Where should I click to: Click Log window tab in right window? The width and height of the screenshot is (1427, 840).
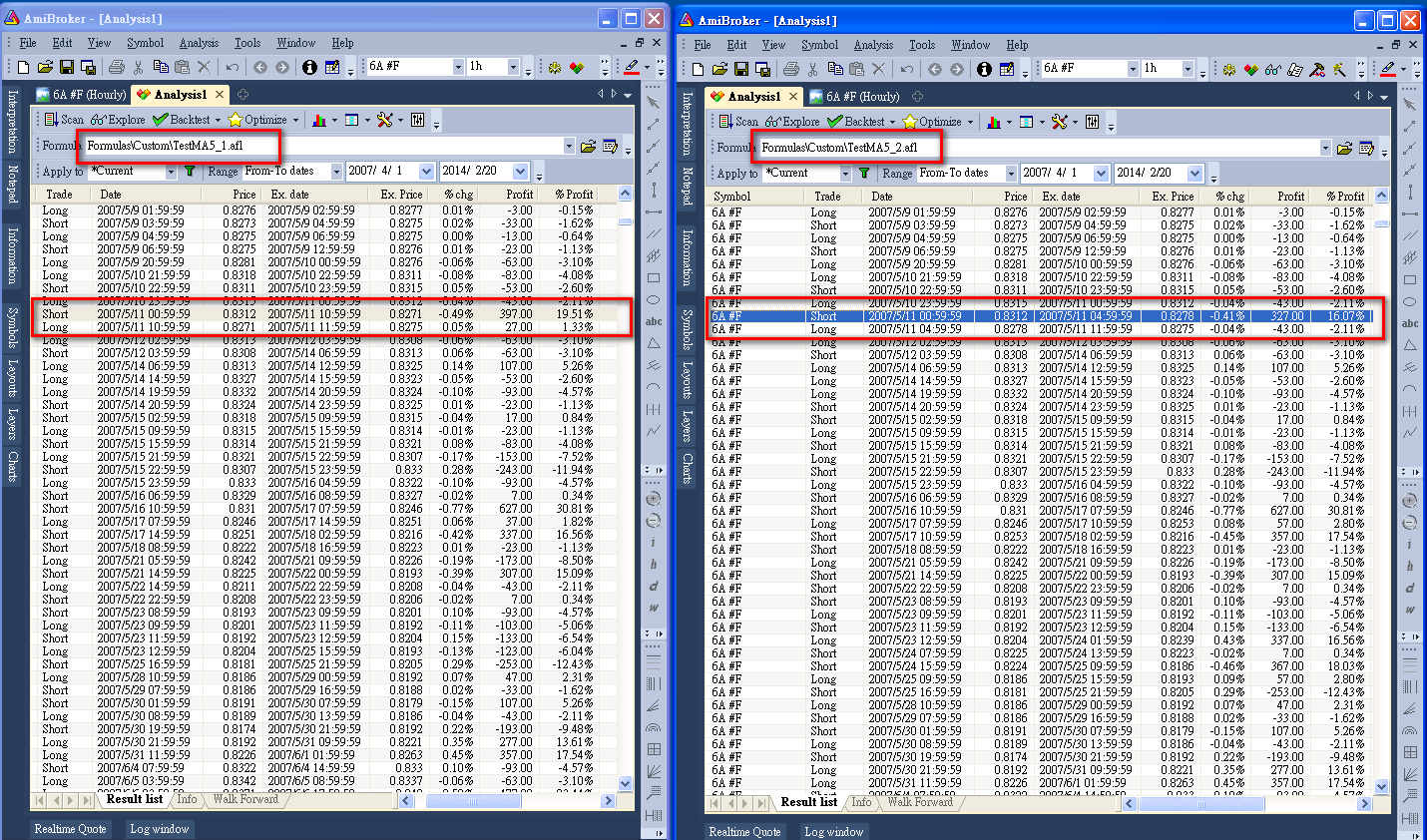[x=833, y=832]
